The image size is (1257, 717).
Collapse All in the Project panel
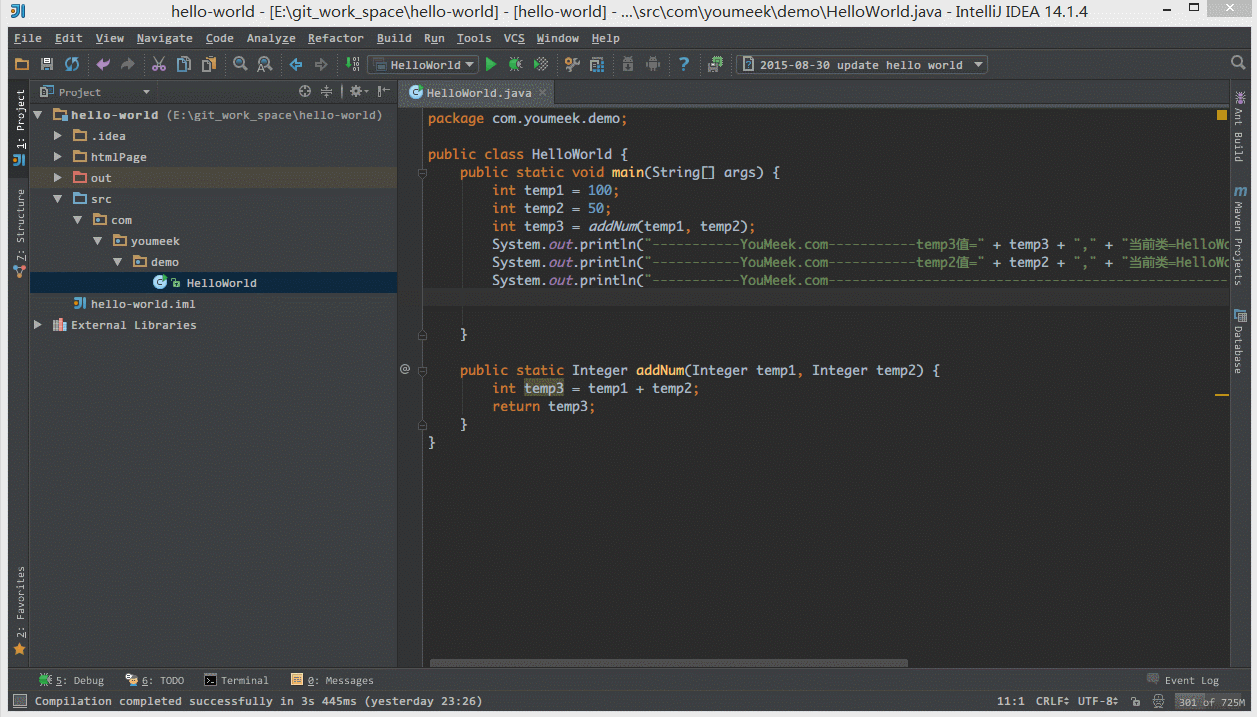pyautogui.click(x=326, y=90)
